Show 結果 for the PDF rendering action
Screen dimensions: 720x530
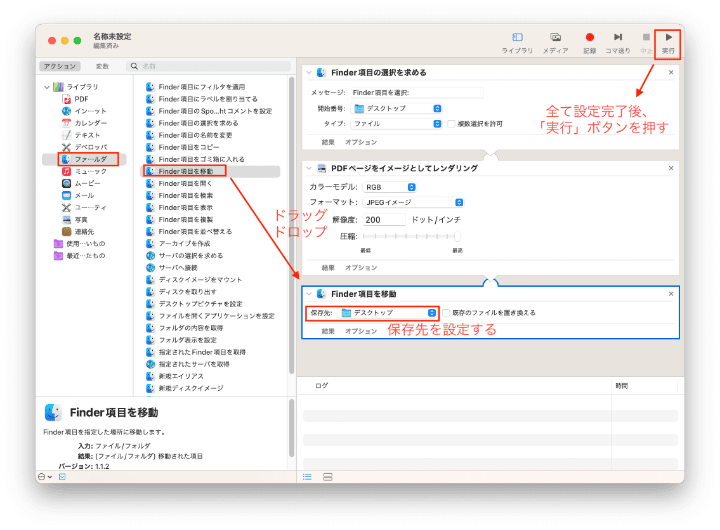click(328, 268)
